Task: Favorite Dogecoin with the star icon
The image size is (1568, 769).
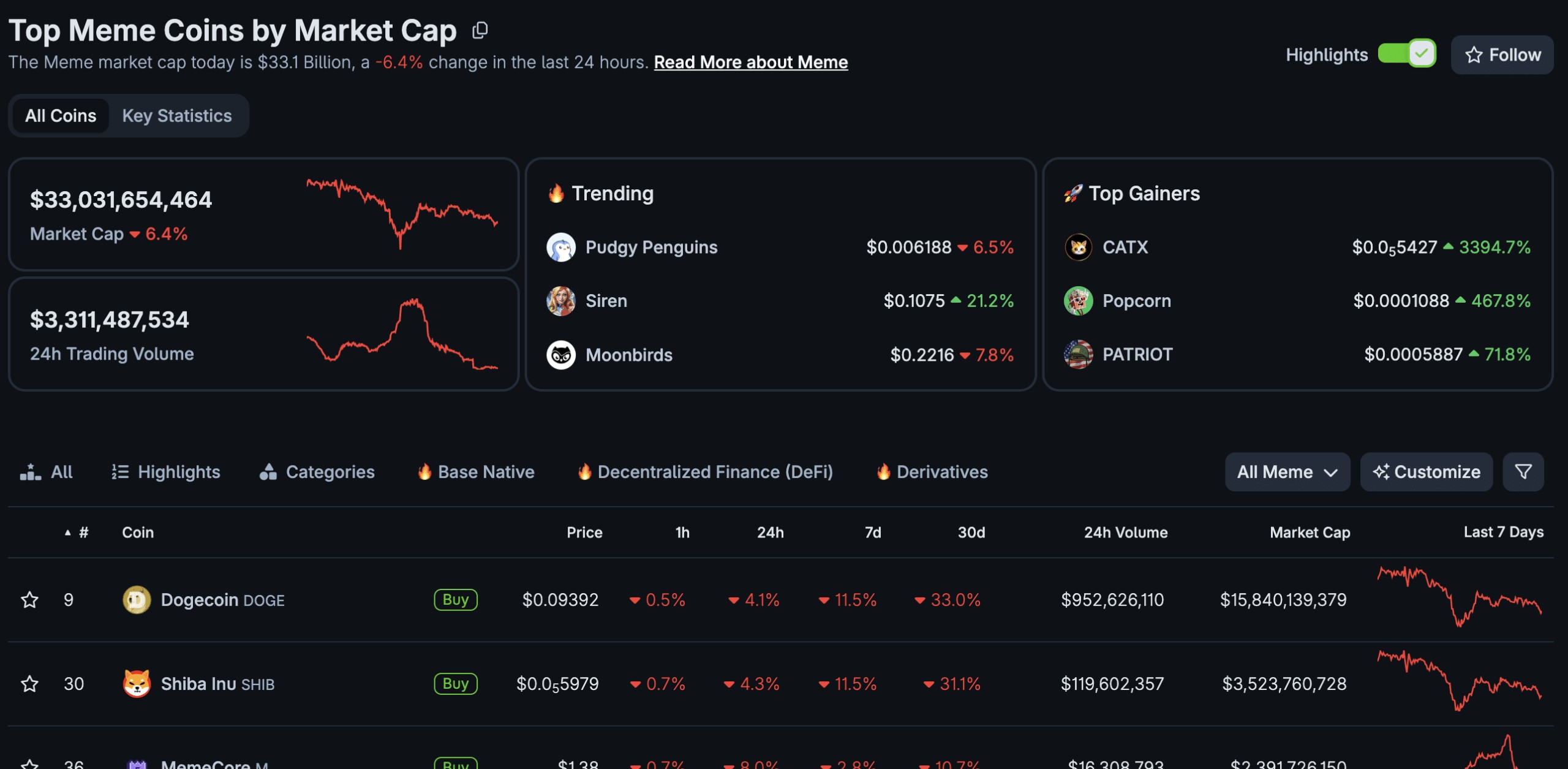Action: point(29,600)
